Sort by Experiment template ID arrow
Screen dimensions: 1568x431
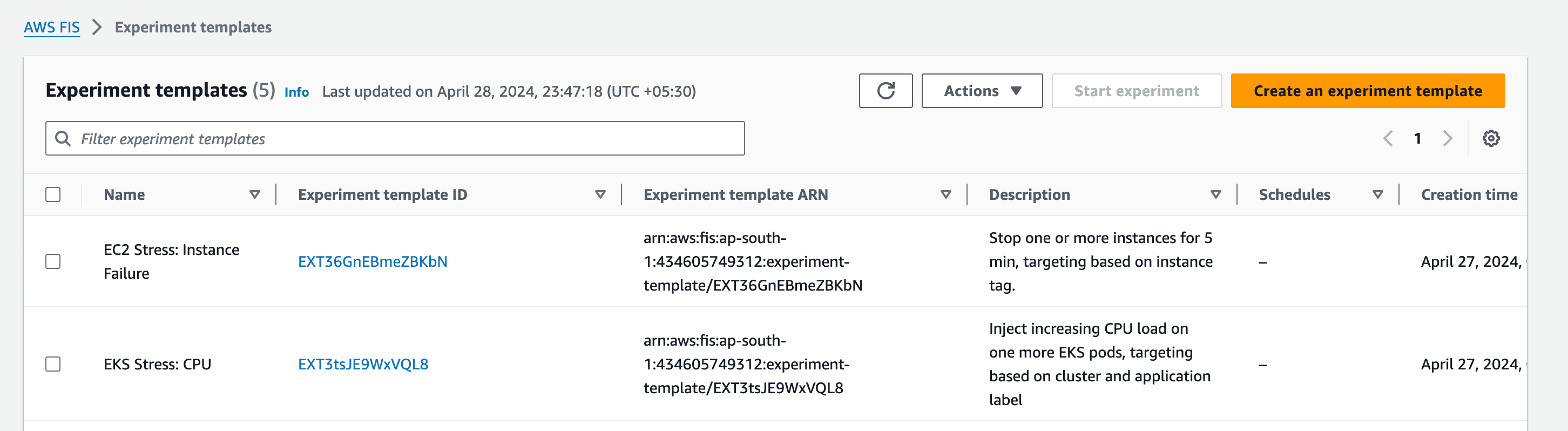click(600, 194)
